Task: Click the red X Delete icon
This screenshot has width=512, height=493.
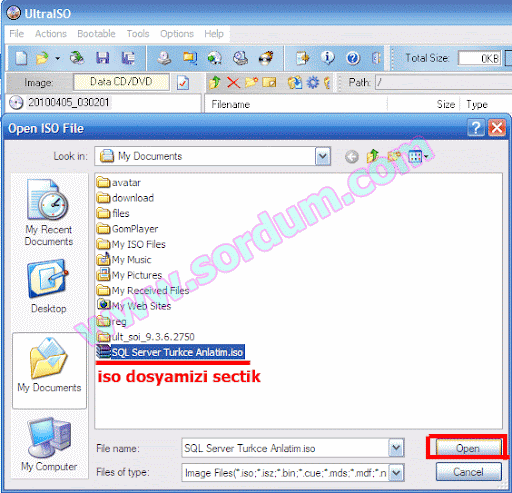Action: 233,82
